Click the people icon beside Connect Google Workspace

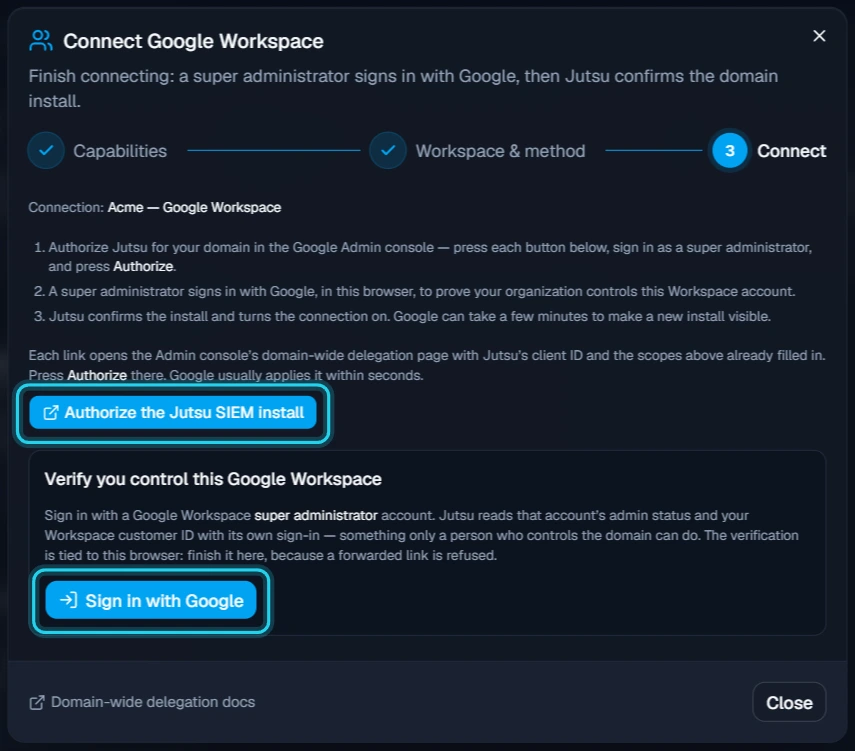[41, 41]
